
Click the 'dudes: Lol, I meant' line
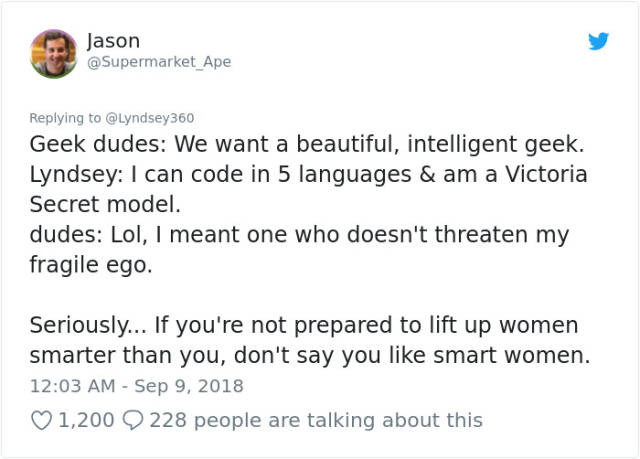298,235
